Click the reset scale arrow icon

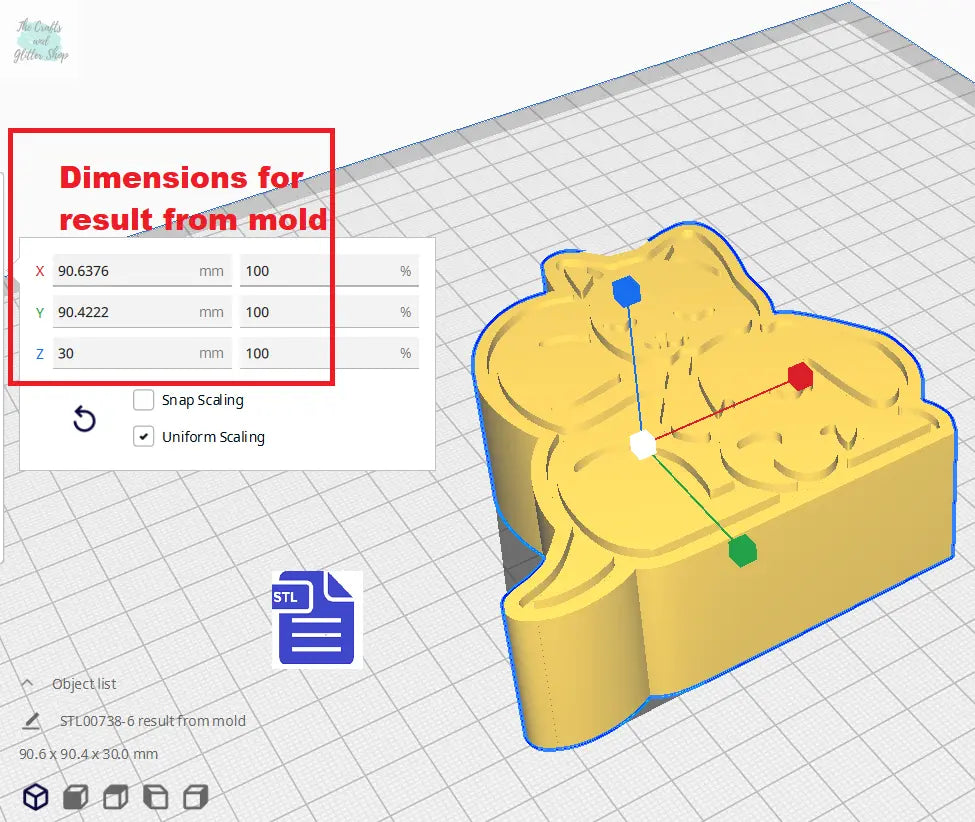[85, 419]
